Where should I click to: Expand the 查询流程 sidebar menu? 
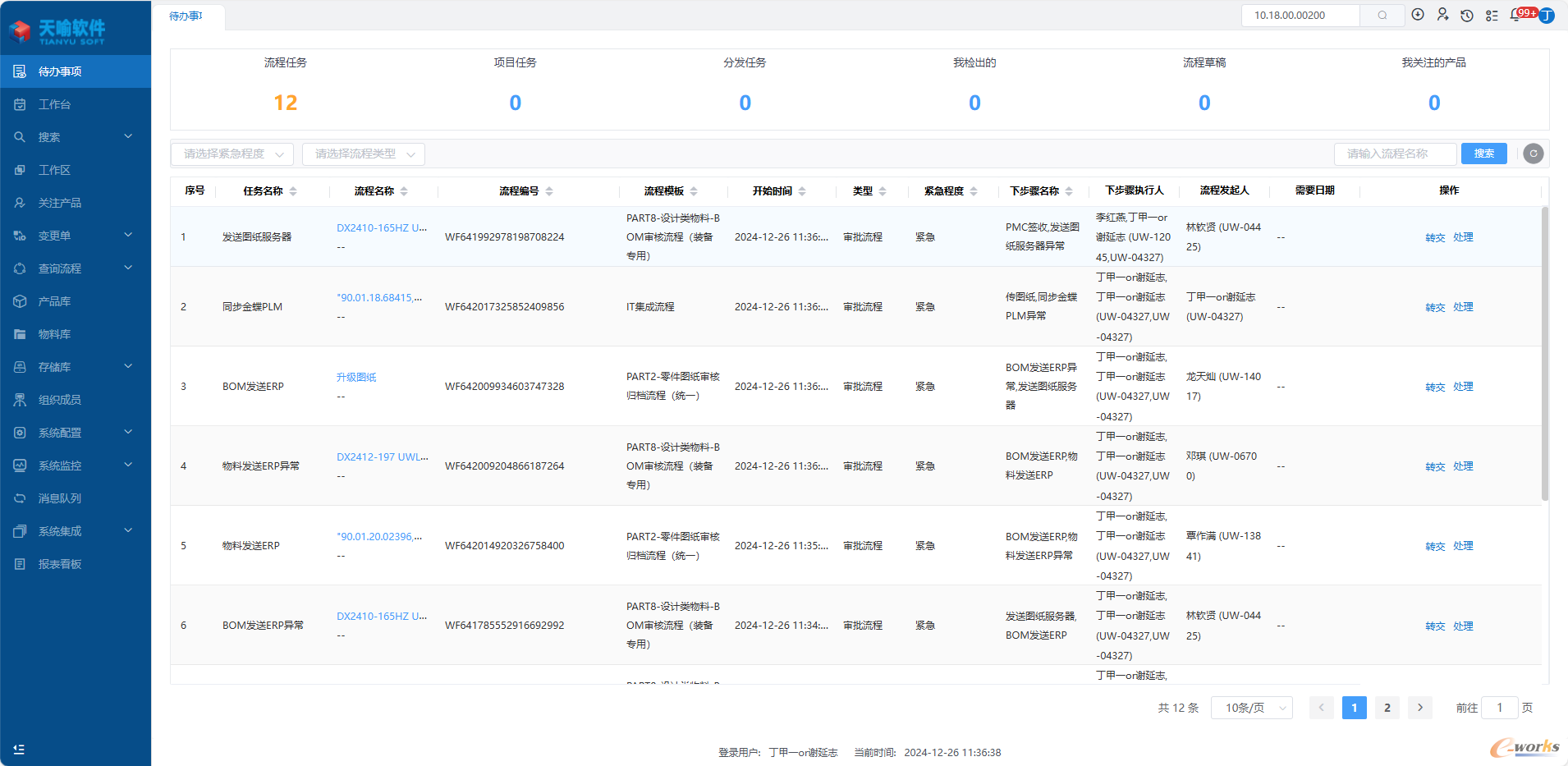pos(76,268)
